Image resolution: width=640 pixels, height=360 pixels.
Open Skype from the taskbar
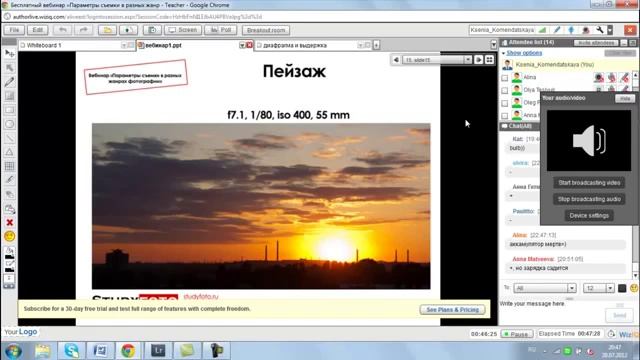[71, 351]
